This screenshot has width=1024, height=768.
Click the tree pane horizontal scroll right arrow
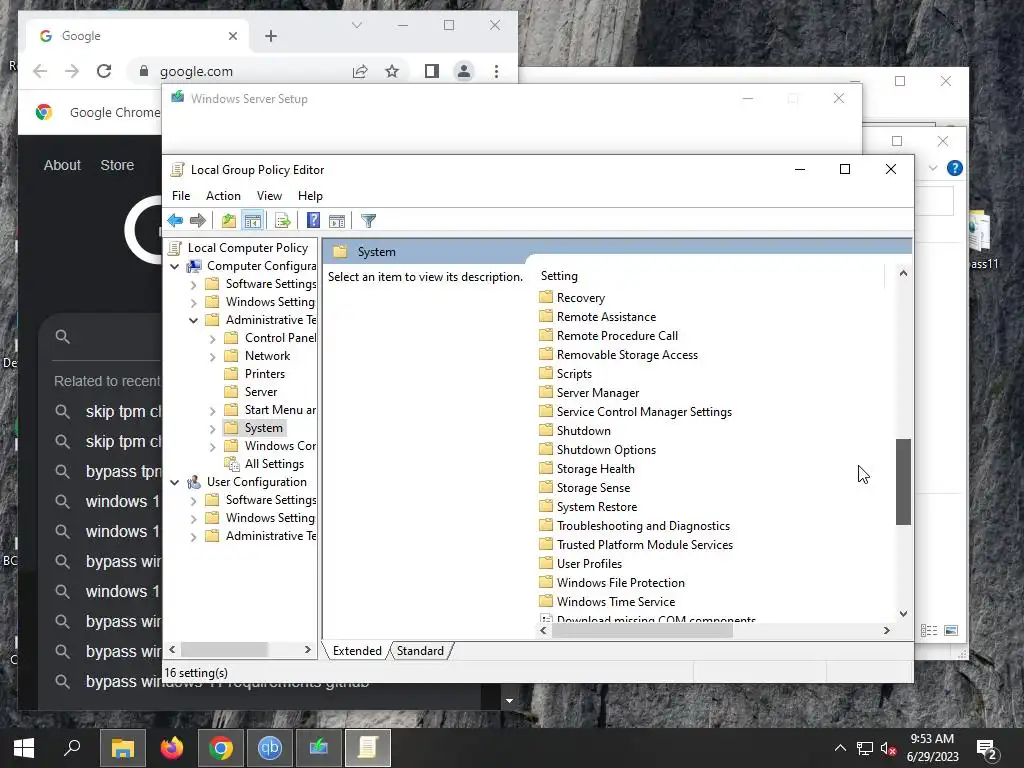pyautogui.click(x=308, y=650)
